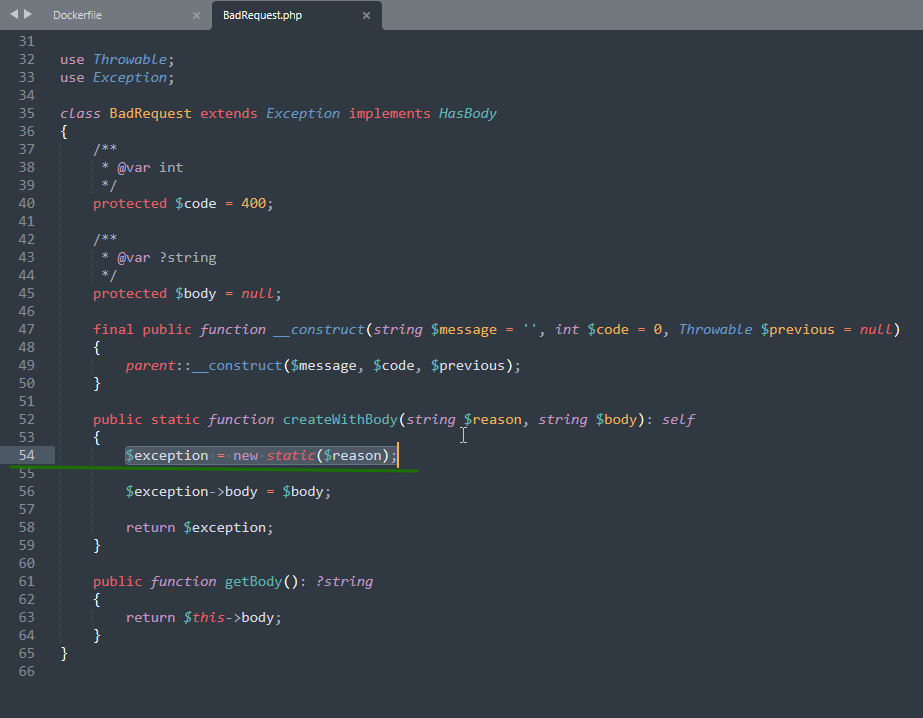Place cursor on class name BadRequest
Image resolution: width=923 pixels, height=718 pixels.
(x=150, y=113)
